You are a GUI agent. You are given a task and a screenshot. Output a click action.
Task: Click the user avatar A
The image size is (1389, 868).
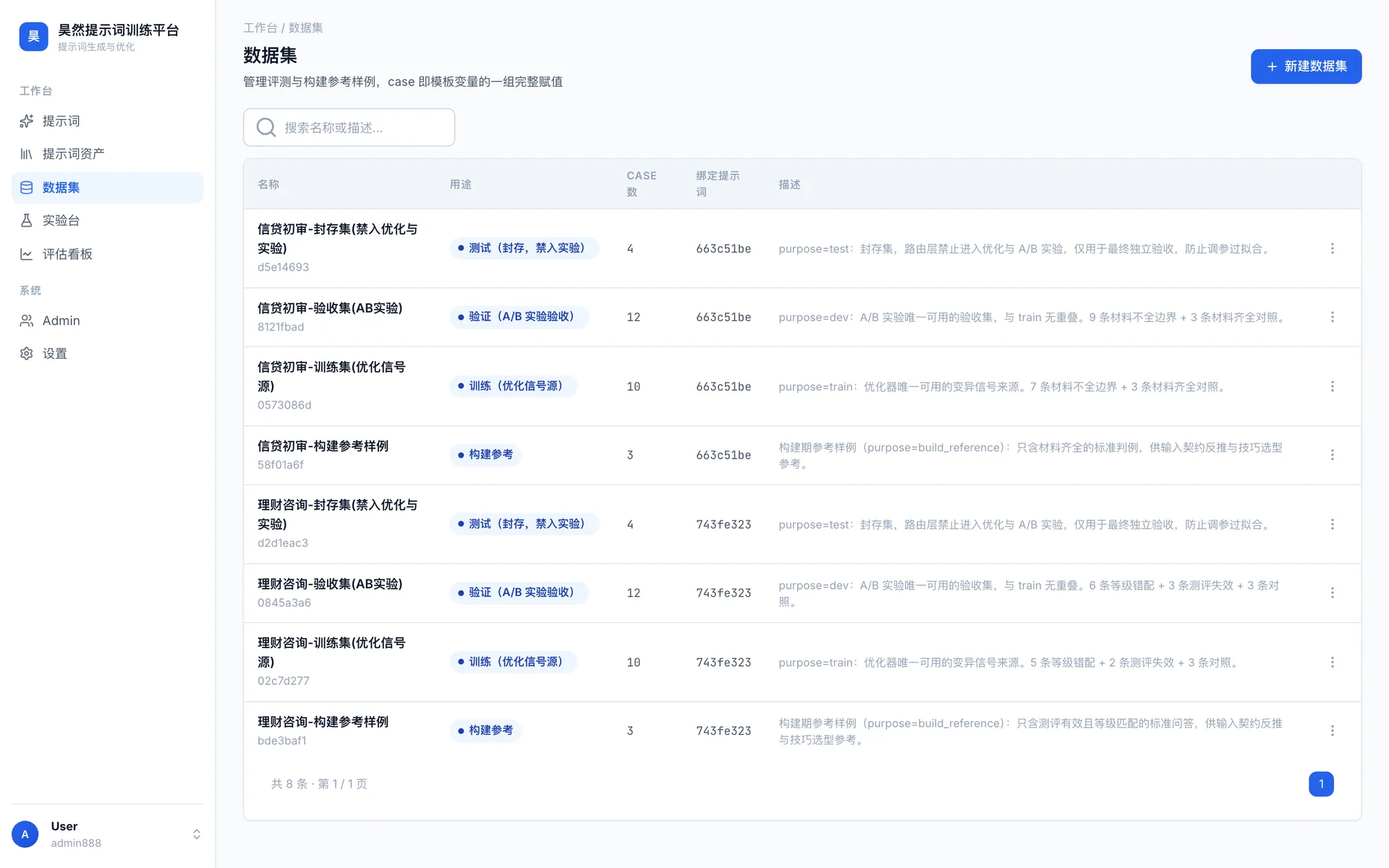25,834
